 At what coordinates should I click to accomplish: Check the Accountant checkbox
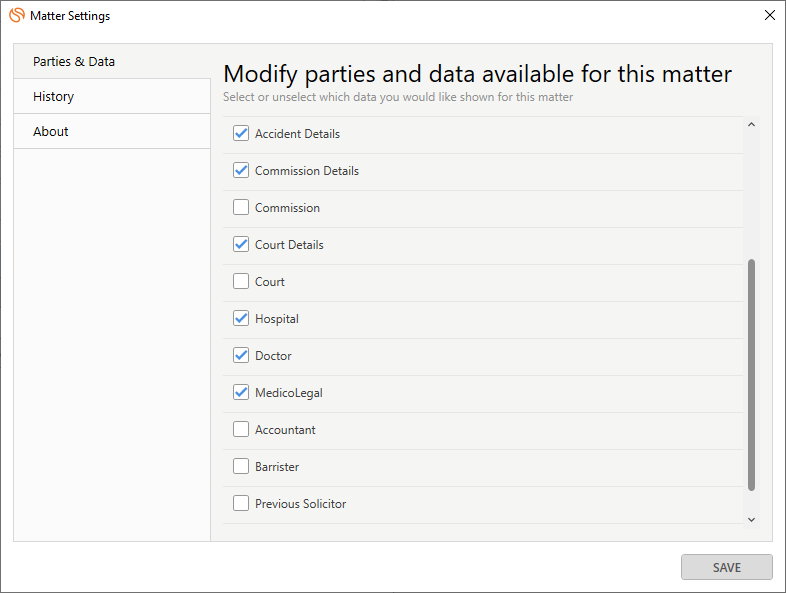click(241, 429)
